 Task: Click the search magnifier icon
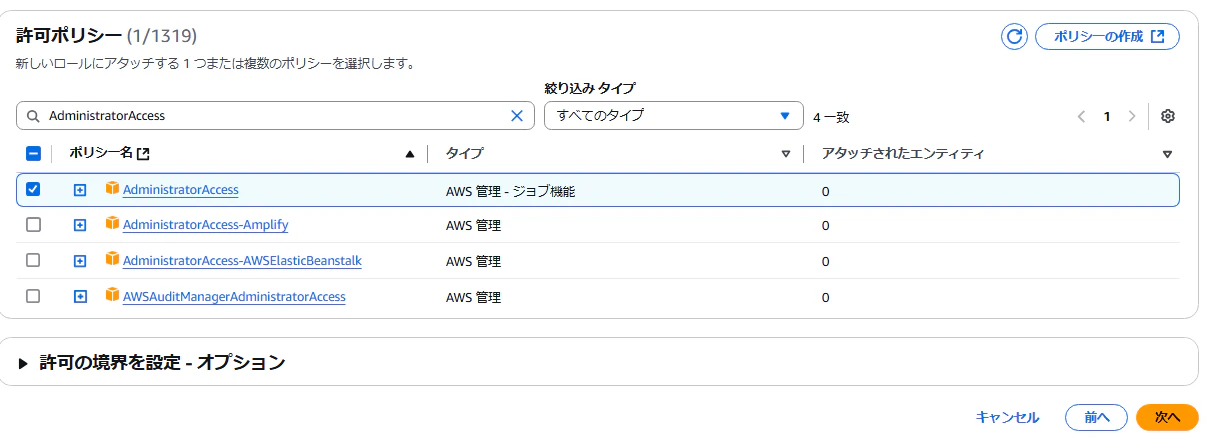(33, 116)
